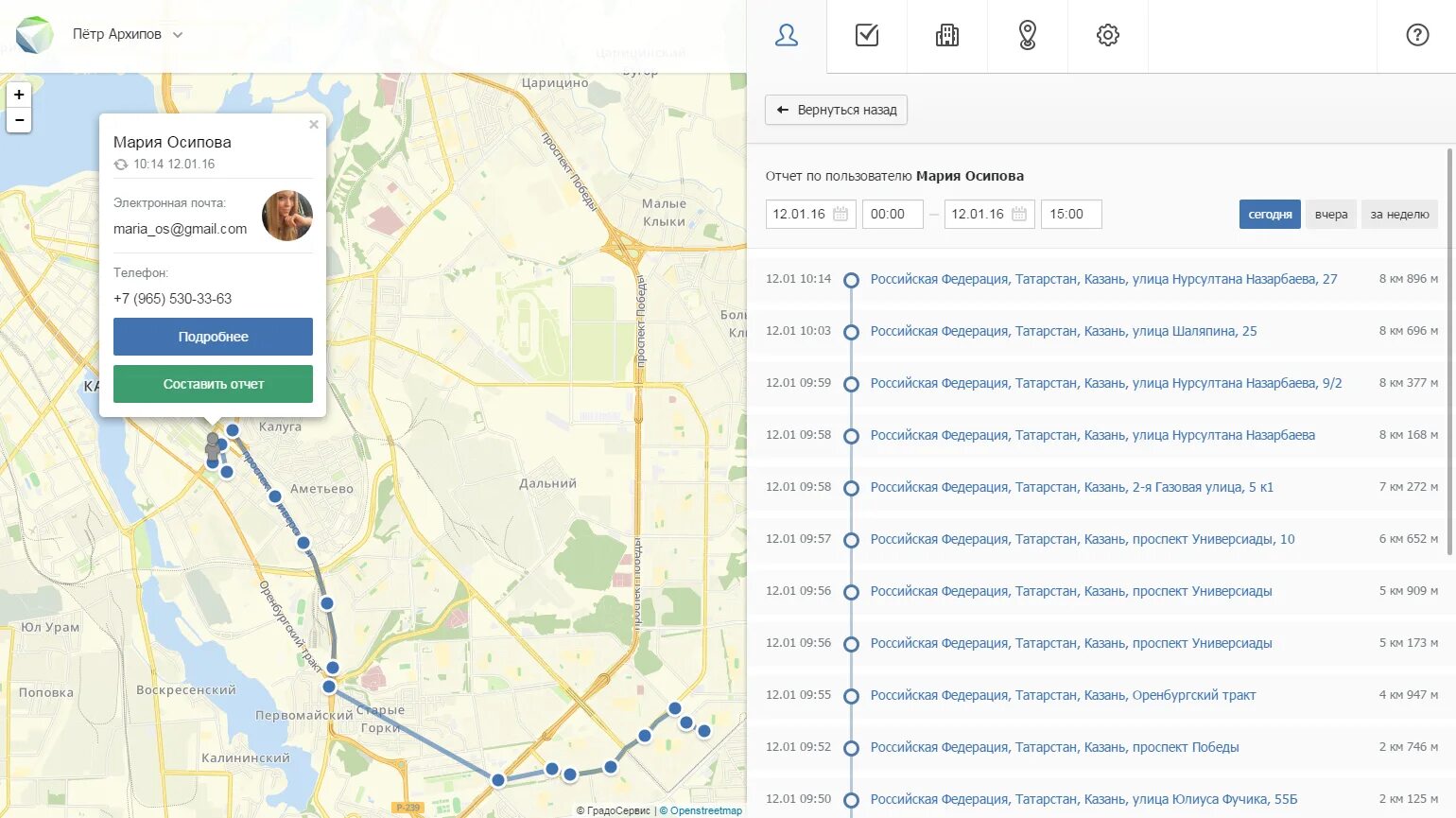Image resolution: width=1456 pixels, height=818 pixels.
Task: Click timeline marker for 12.01 10:14
Action: point(851,280)
